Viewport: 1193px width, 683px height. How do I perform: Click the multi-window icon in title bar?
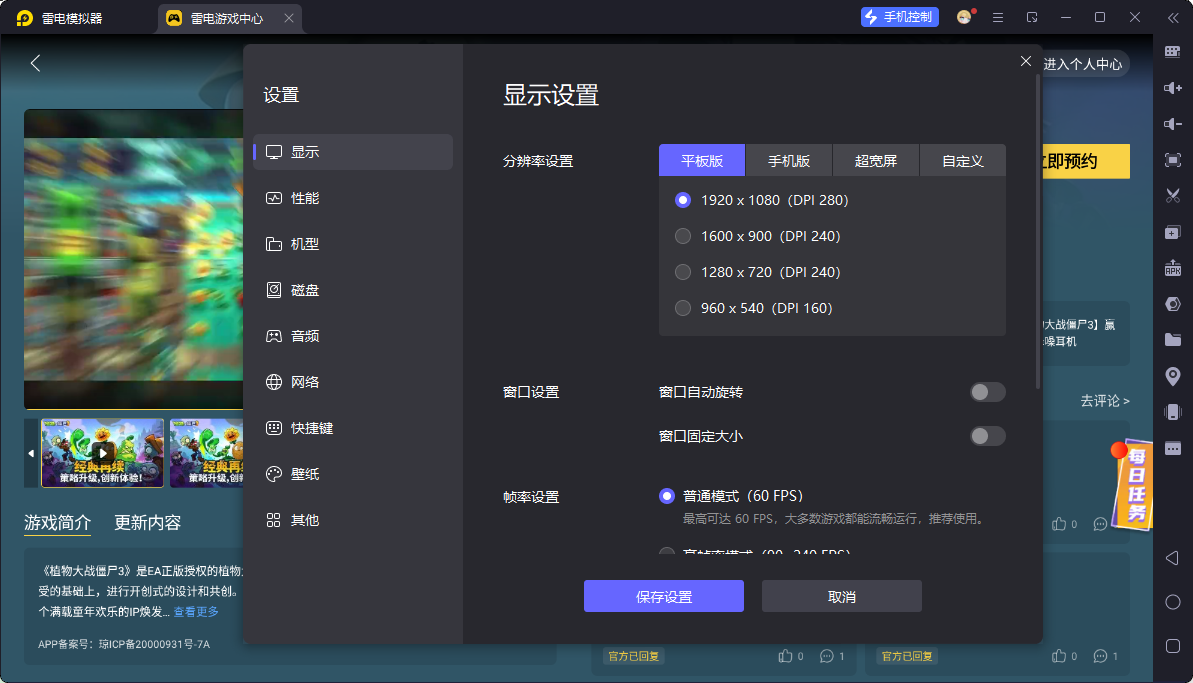coord(1032,17)
